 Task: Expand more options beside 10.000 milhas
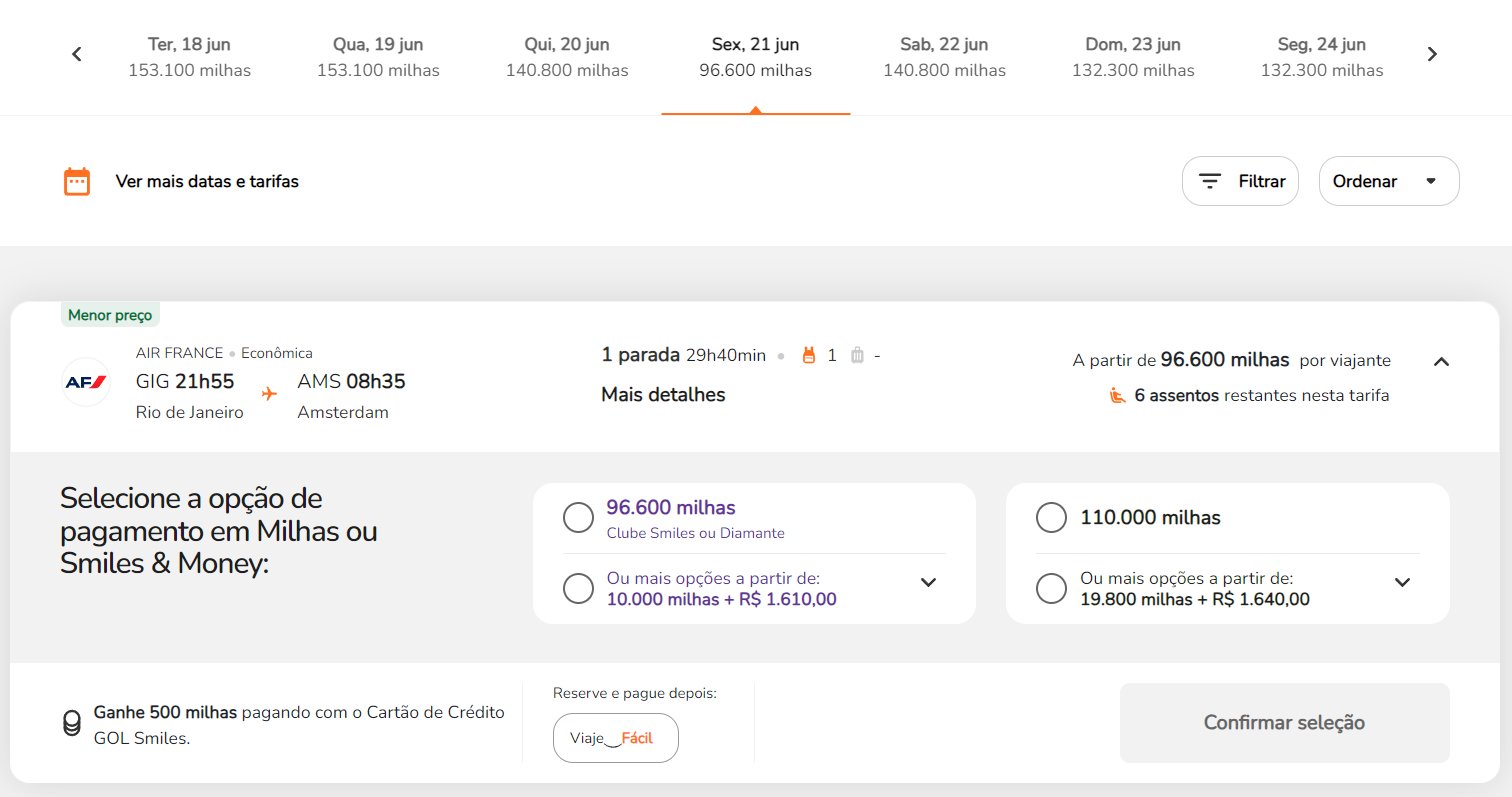928,582
